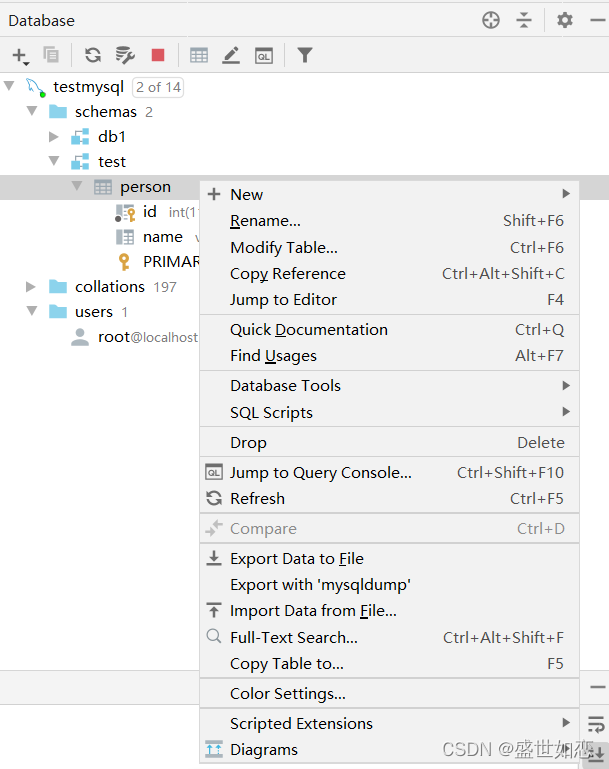609x769 pixels.
Task: Open the table editor icon in toolbar
Action: 199,55
